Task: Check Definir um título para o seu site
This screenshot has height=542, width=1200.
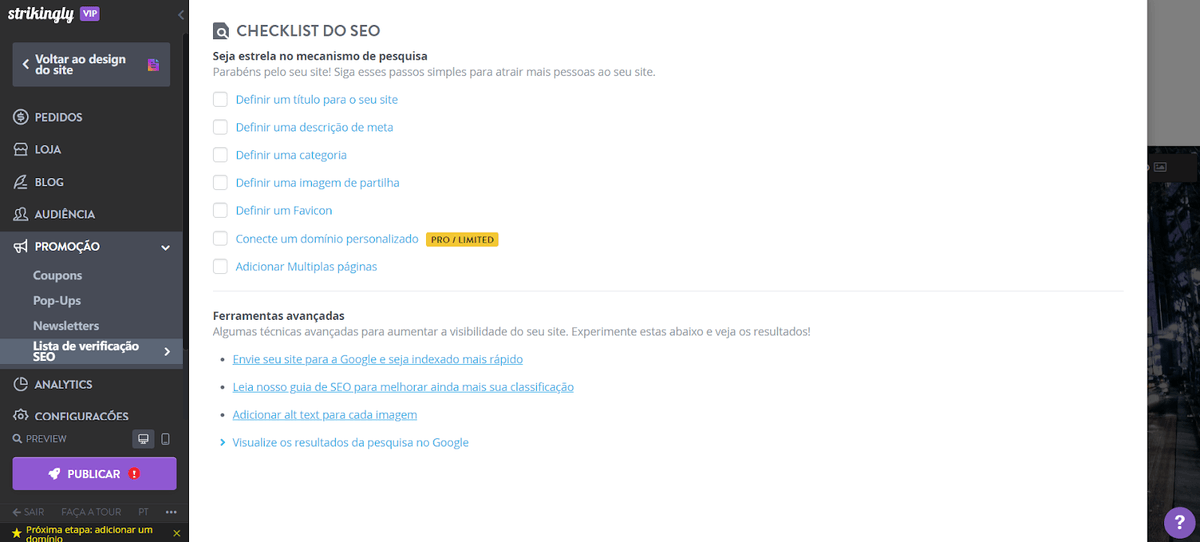Action: click(220, 99)
